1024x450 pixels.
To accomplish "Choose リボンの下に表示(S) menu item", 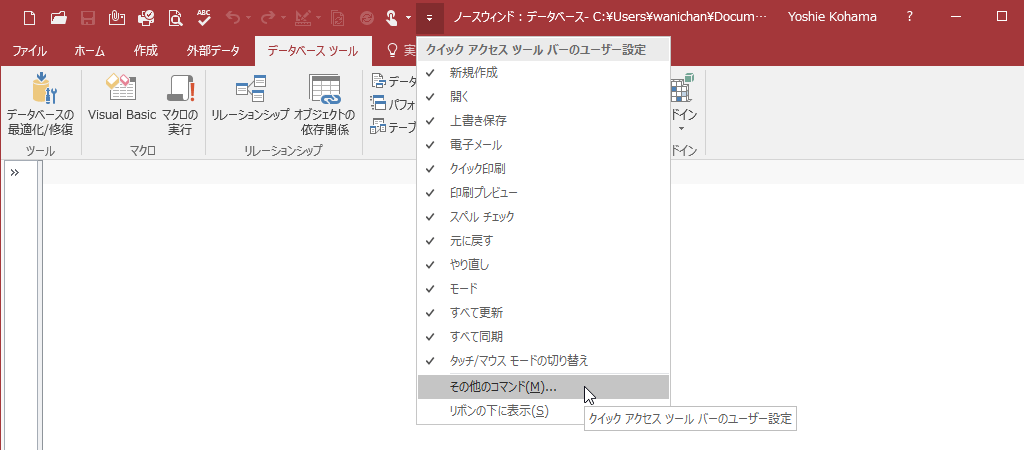I will click(x=543, y=411).
